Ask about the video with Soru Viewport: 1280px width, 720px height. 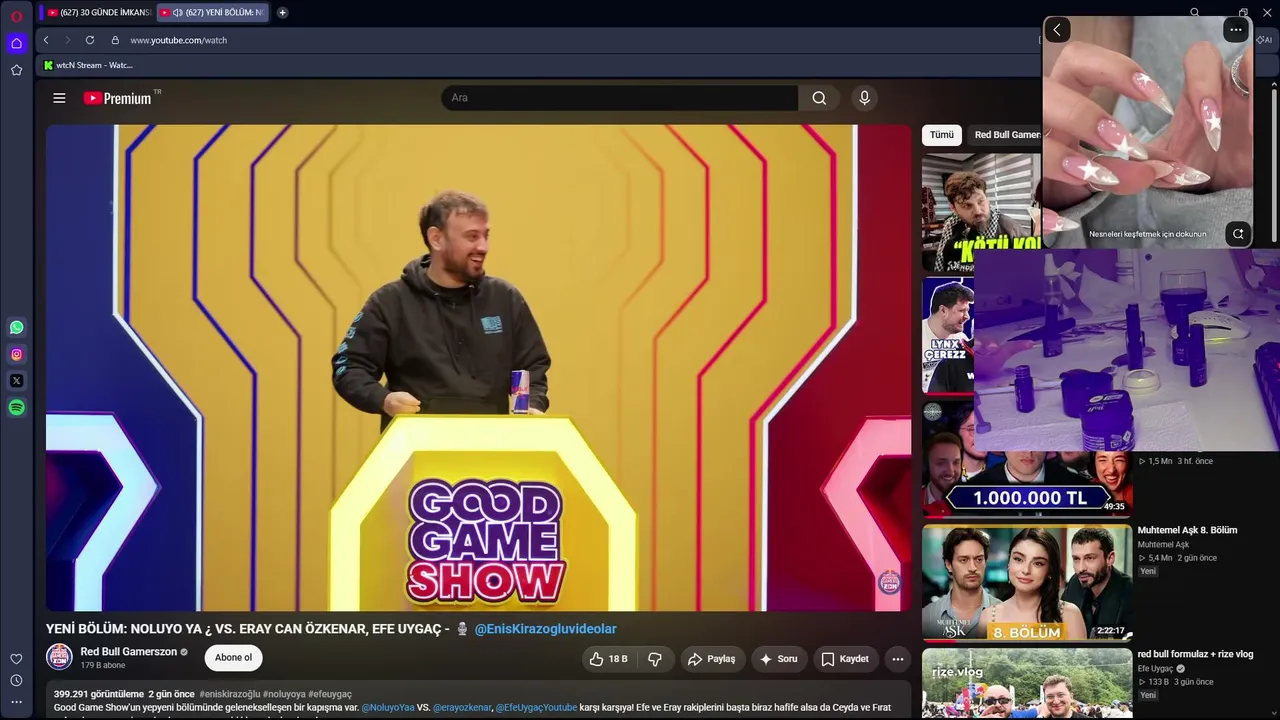click(x=778, y=659)
